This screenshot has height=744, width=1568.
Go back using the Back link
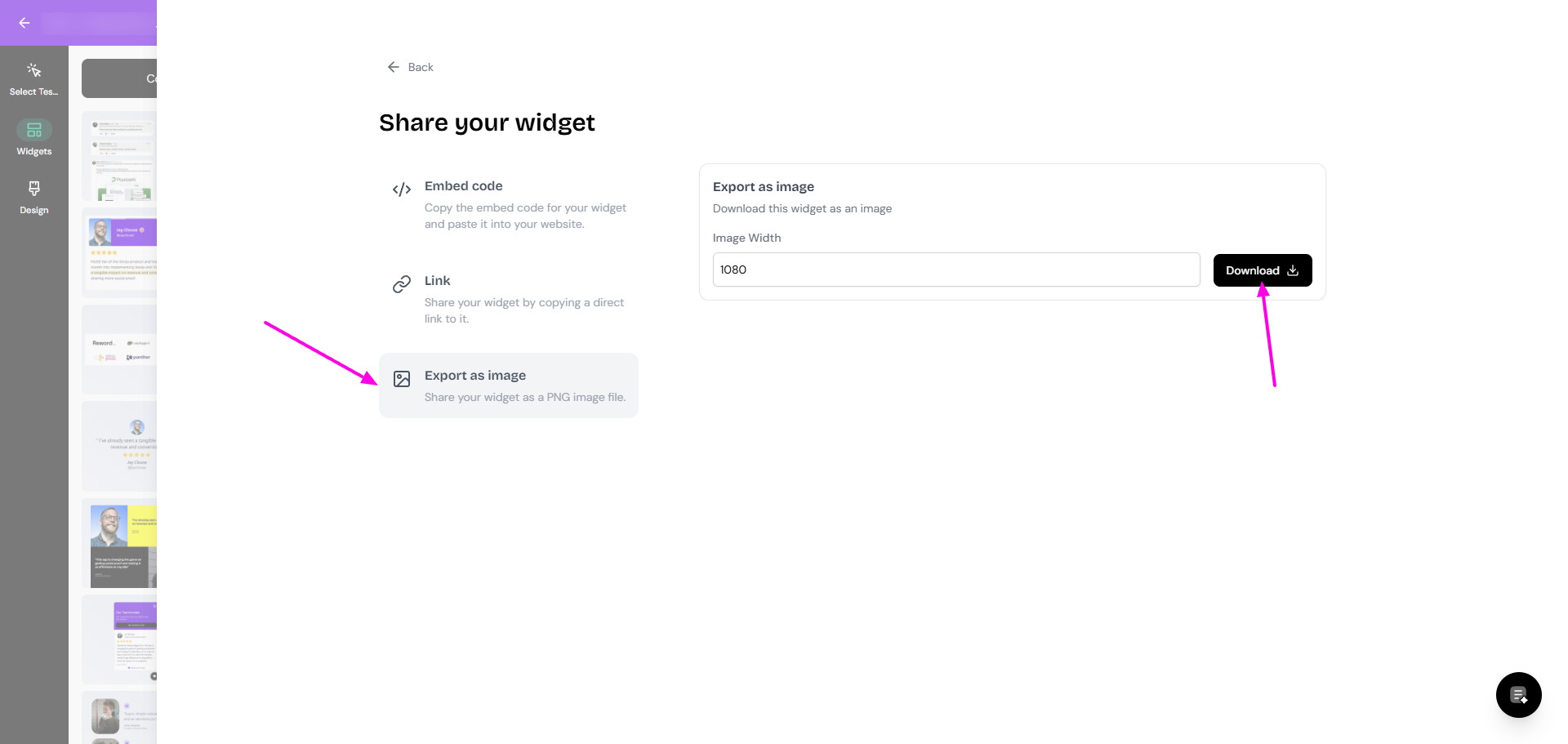(411, 67)
